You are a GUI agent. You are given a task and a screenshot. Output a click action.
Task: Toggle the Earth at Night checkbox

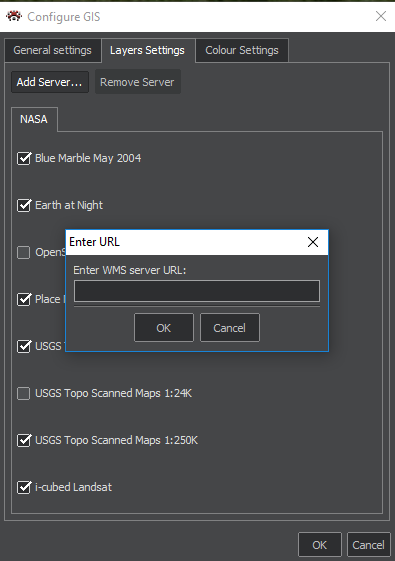(24, 205)
